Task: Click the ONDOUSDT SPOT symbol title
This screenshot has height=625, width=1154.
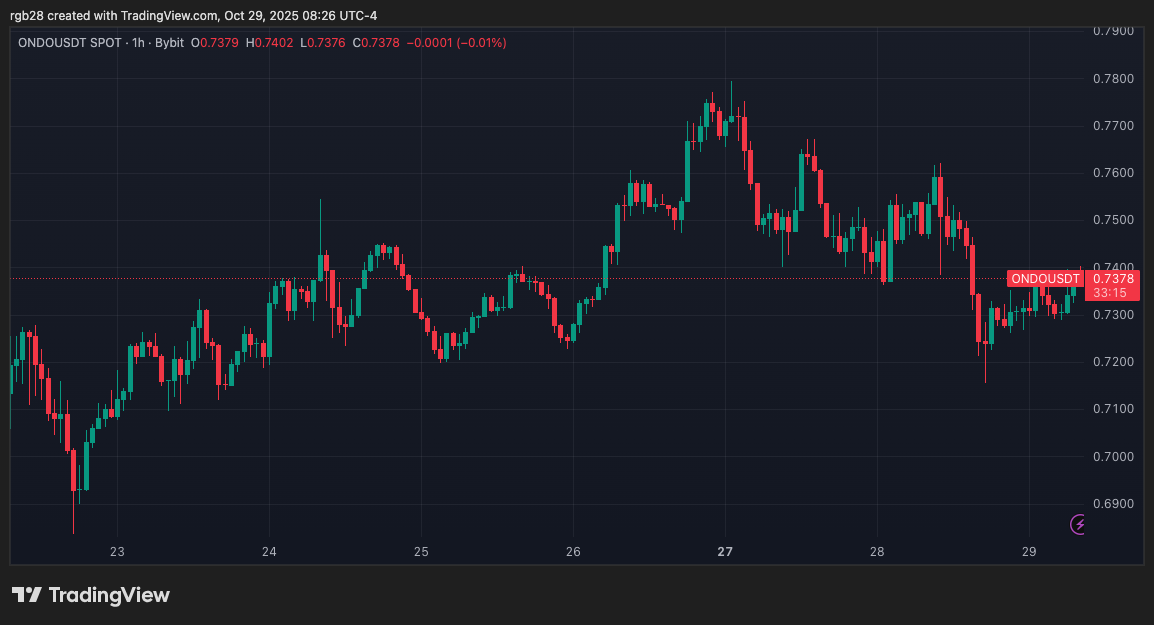Action: 69,43
